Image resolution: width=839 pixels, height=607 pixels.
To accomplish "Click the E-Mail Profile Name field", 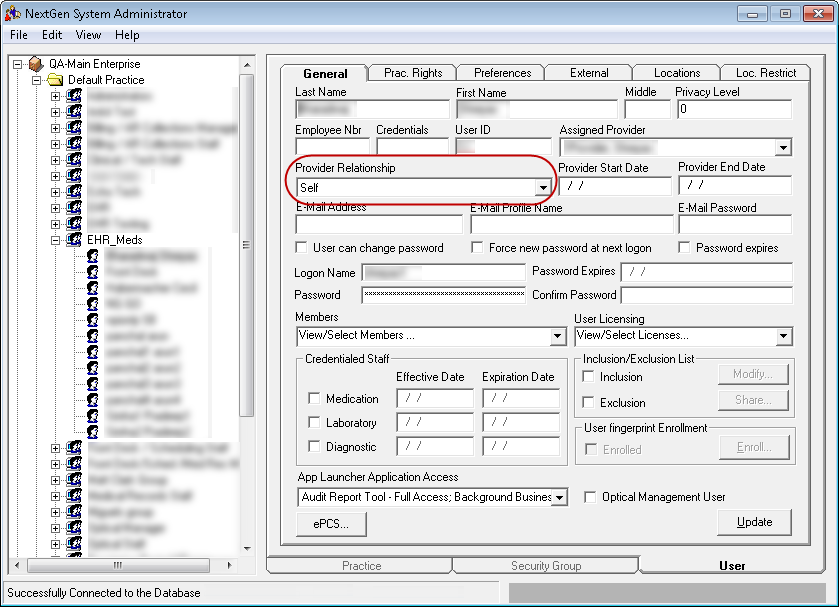I will click(x=571, y=224).
